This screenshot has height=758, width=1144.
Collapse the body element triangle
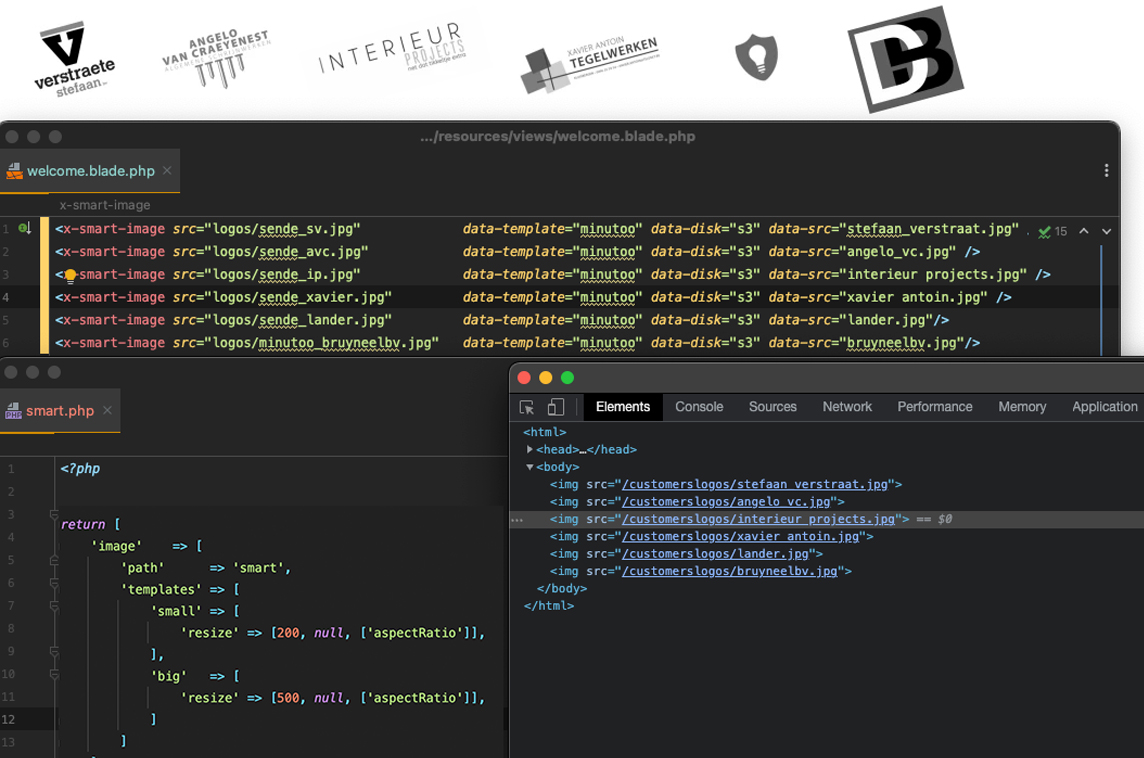coord(530,467)
